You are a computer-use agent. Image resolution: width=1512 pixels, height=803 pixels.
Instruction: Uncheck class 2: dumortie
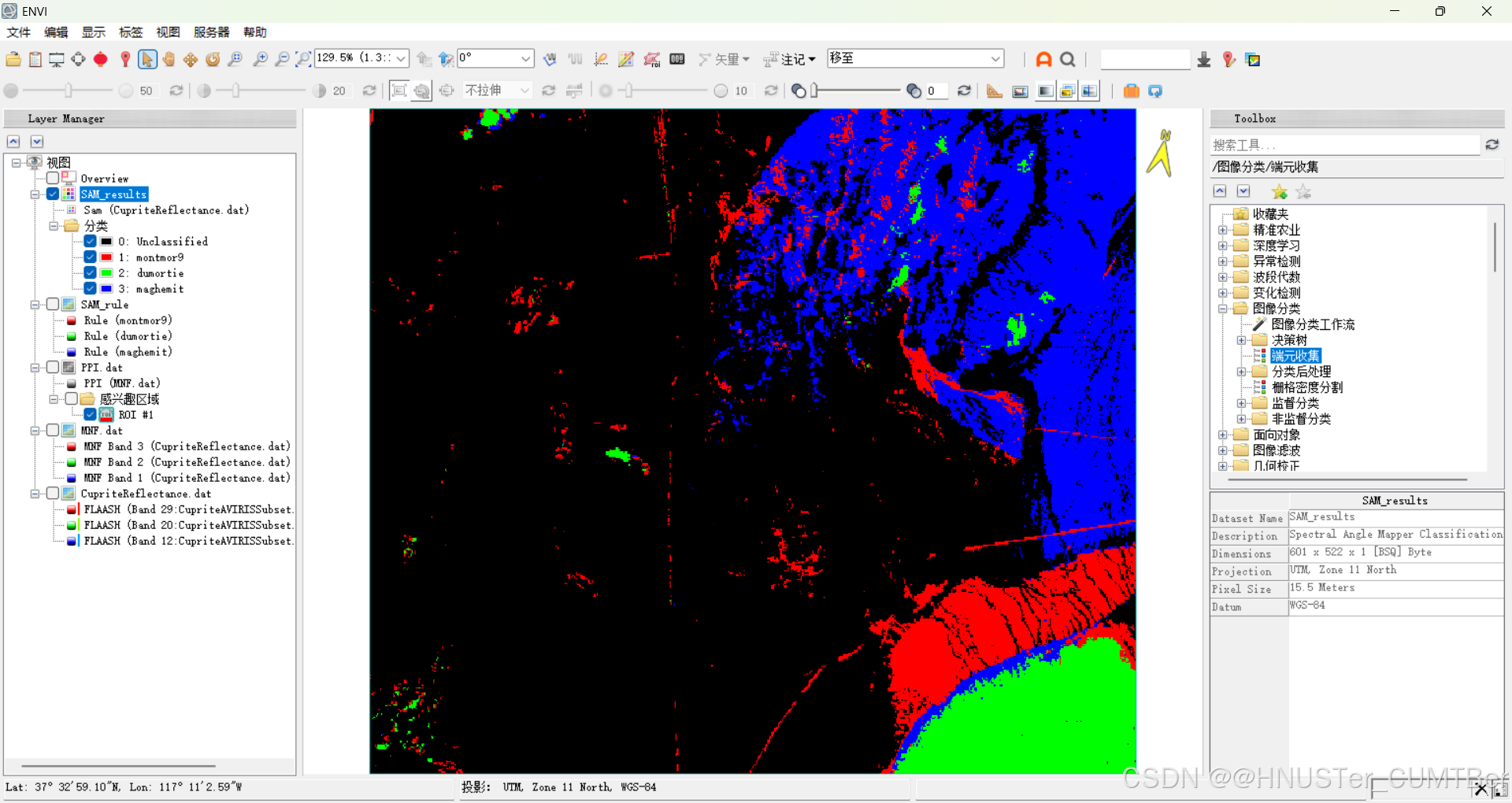coord(91,272)
